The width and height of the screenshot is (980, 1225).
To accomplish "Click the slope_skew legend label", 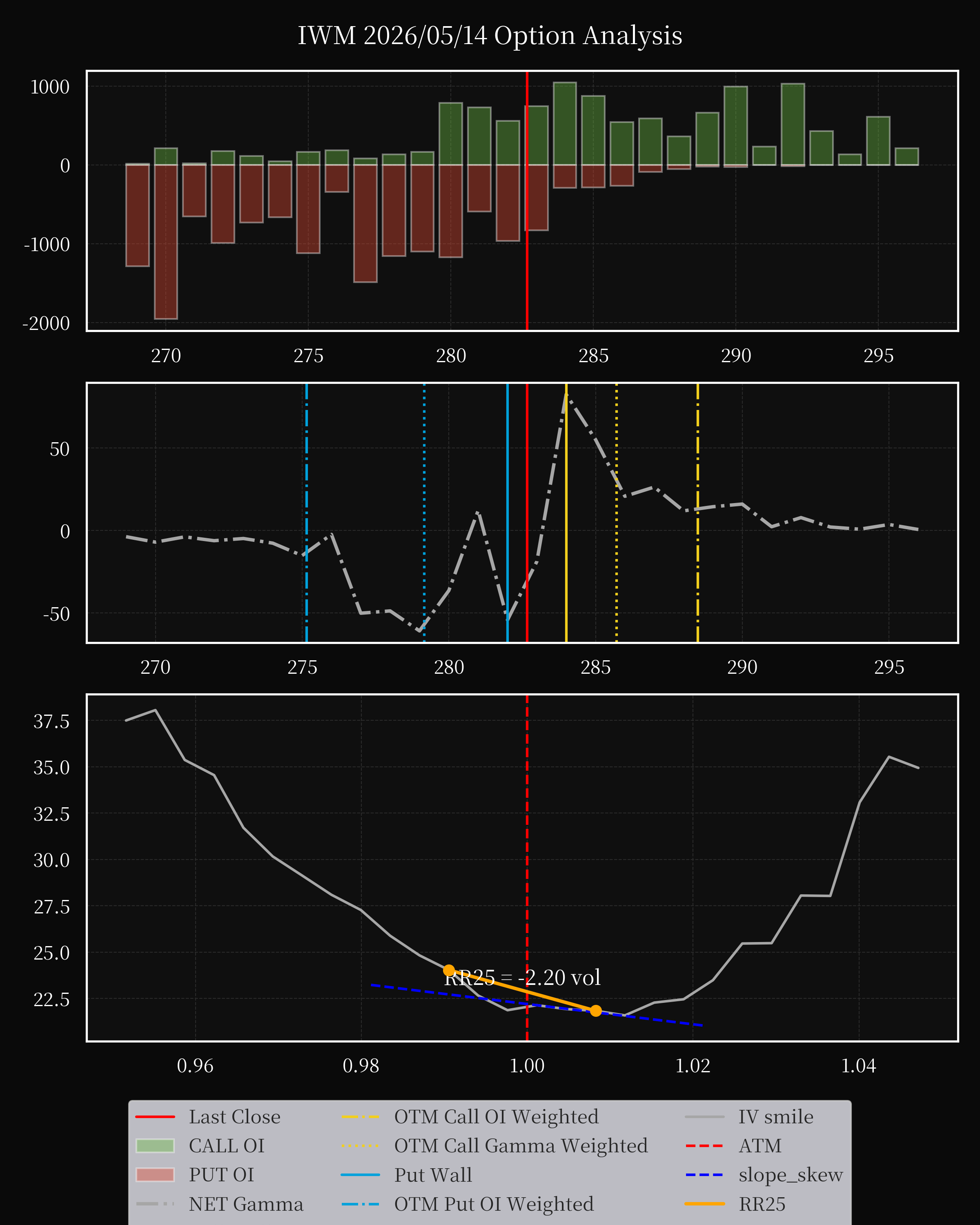I will 791,1175.
